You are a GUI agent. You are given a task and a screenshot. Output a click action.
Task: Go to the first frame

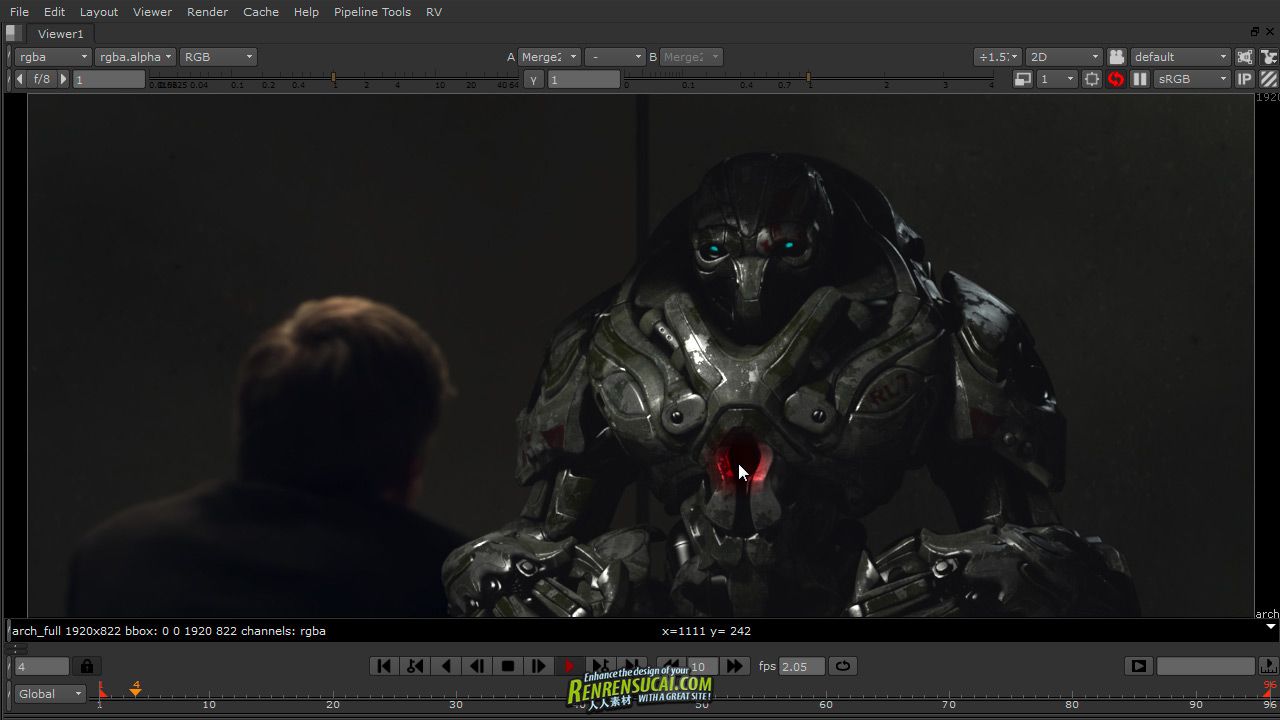[384, 666]
